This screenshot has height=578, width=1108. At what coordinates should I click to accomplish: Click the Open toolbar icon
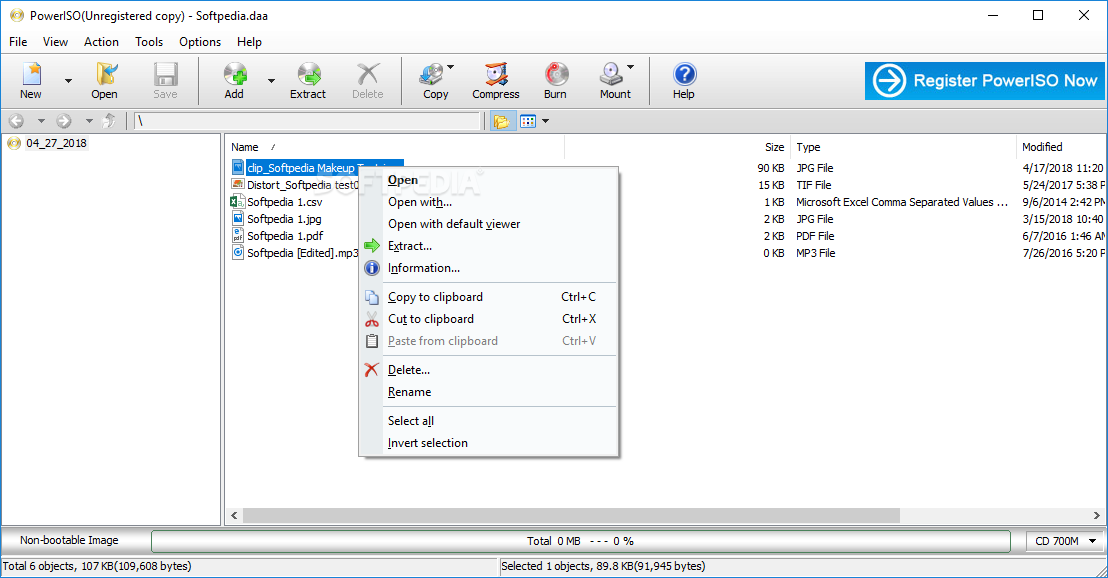point(105,74)
